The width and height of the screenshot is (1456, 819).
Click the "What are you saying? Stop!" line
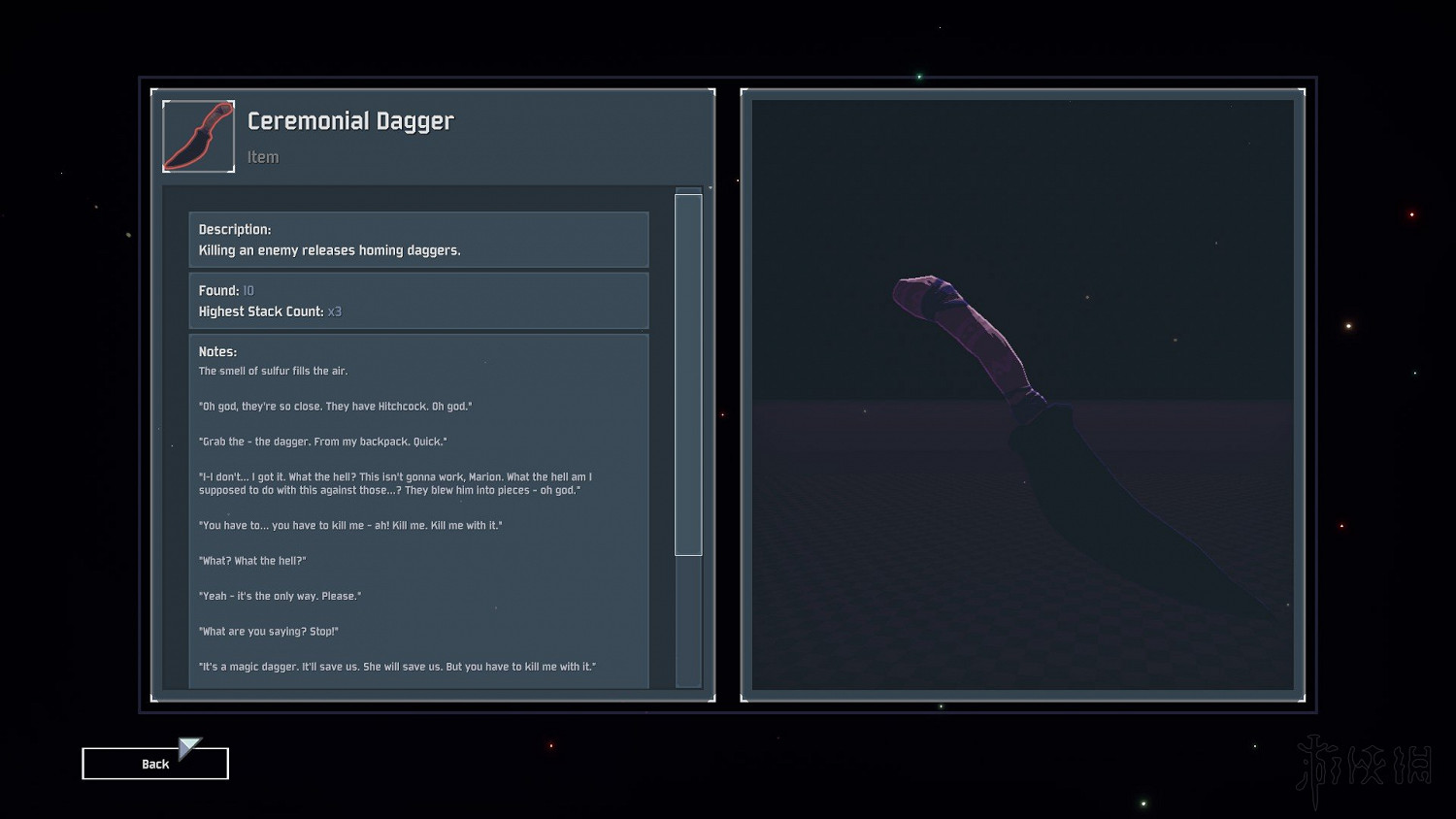(269, 631)
